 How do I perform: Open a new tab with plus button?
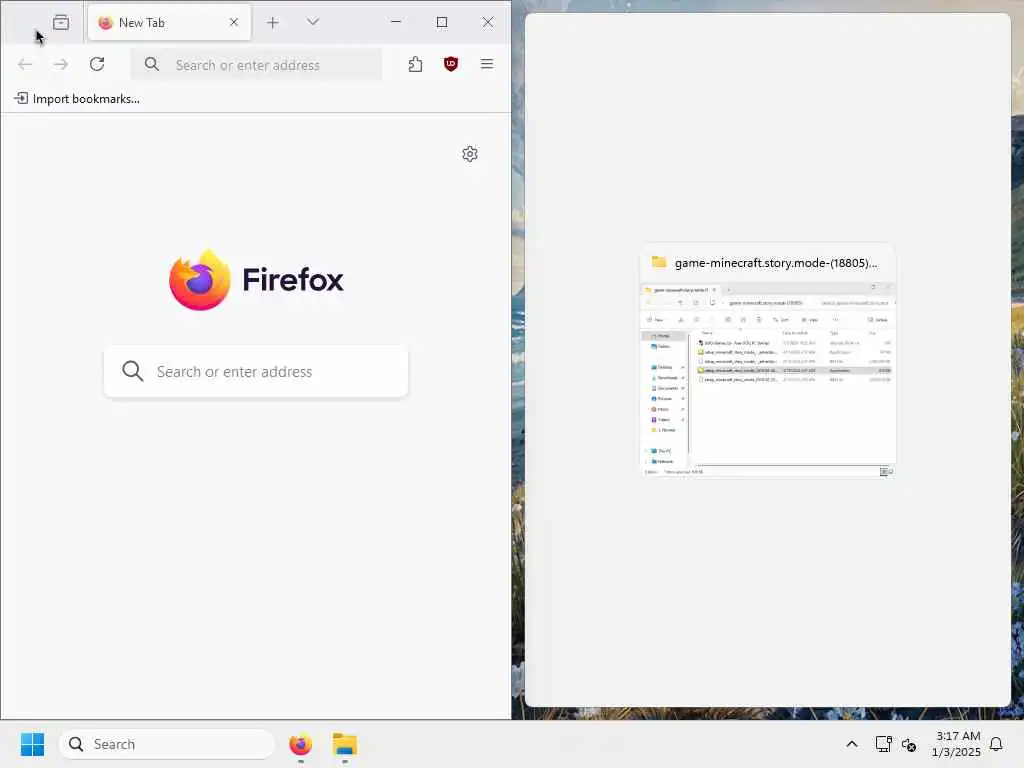273,22
